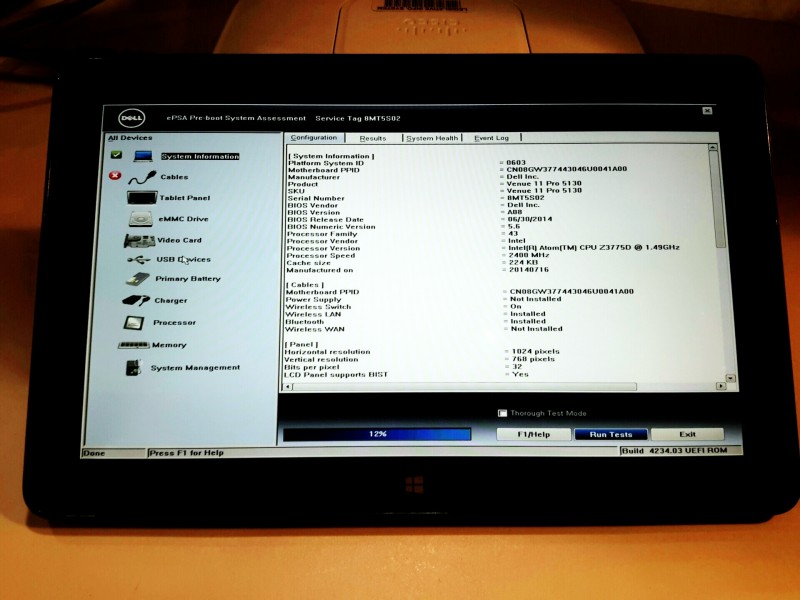This screenshot has width=800, height=600.
Task: Click the F1/Help button
Action: (534, 434)
